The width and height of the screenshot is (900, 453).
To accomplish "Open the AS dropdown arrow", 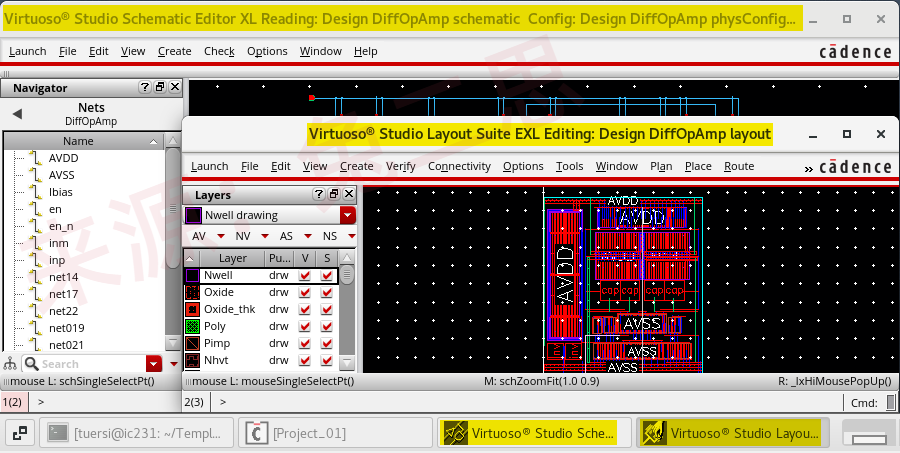I will click(308, 236).
